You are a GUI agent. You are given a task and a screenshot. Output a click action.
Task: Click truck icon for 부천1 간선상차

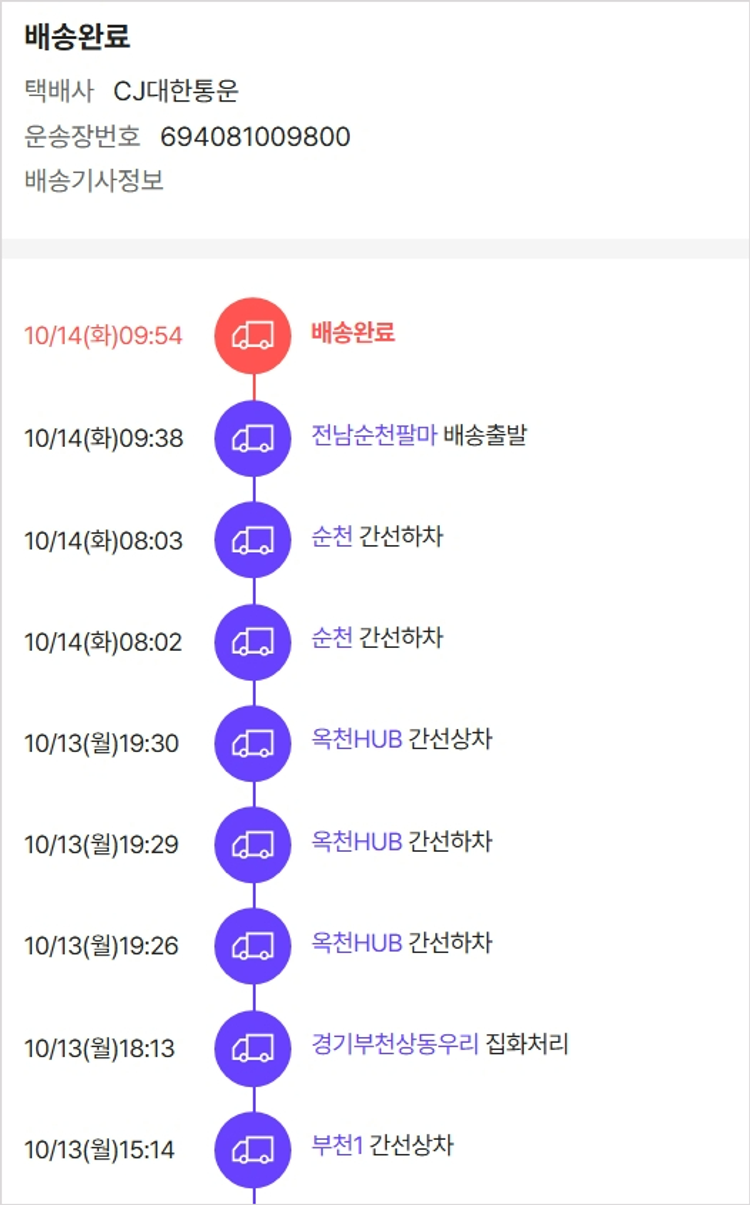253,1150
